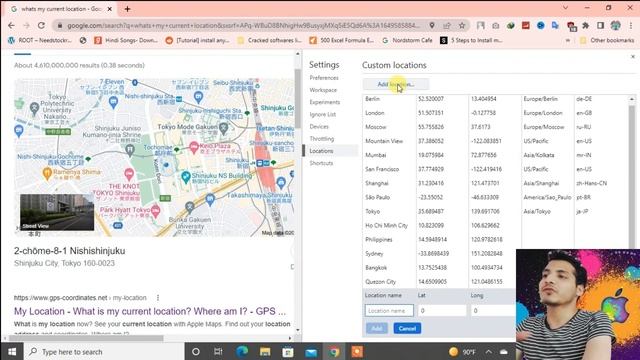Click the blue round extension icon

[541, 26]
